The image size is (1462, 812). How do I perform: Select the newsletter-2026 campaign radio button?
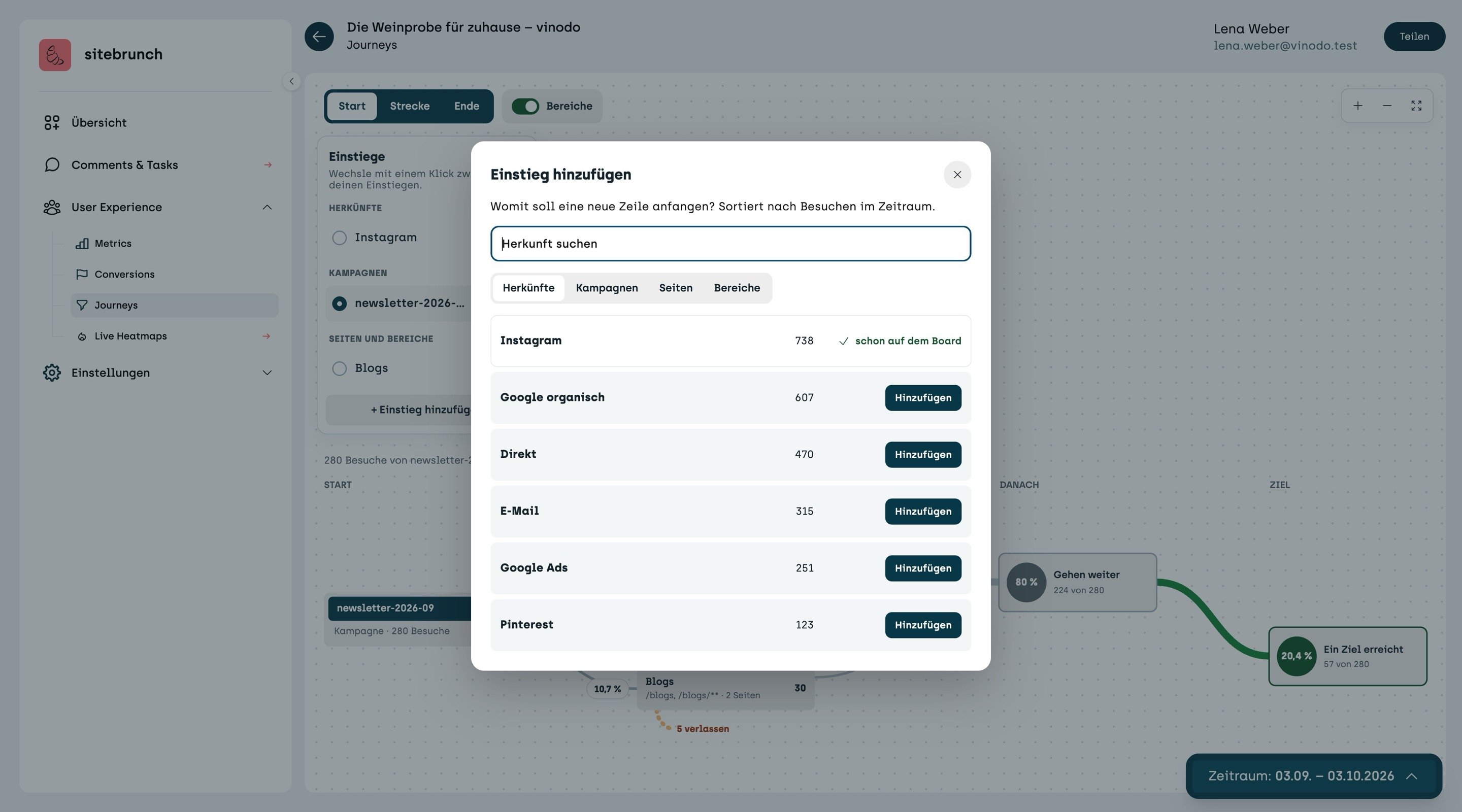[340, 303]
